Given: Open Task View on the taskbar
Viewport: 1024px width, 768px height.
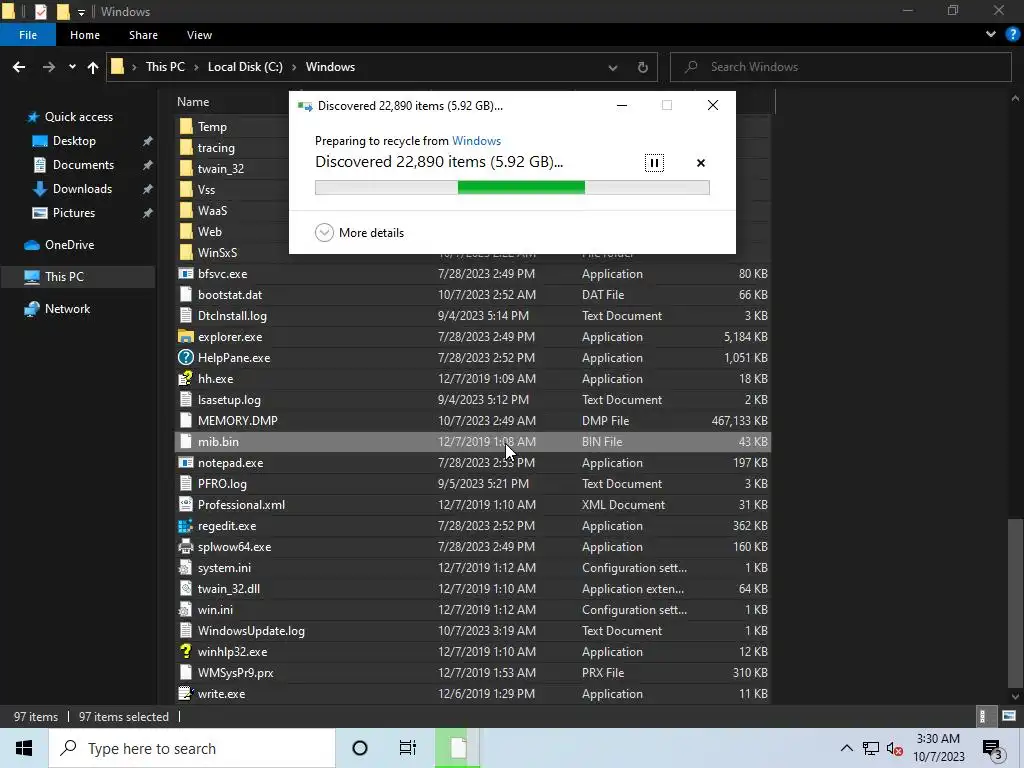Looking at the screenshot, I should click(408, 748).
